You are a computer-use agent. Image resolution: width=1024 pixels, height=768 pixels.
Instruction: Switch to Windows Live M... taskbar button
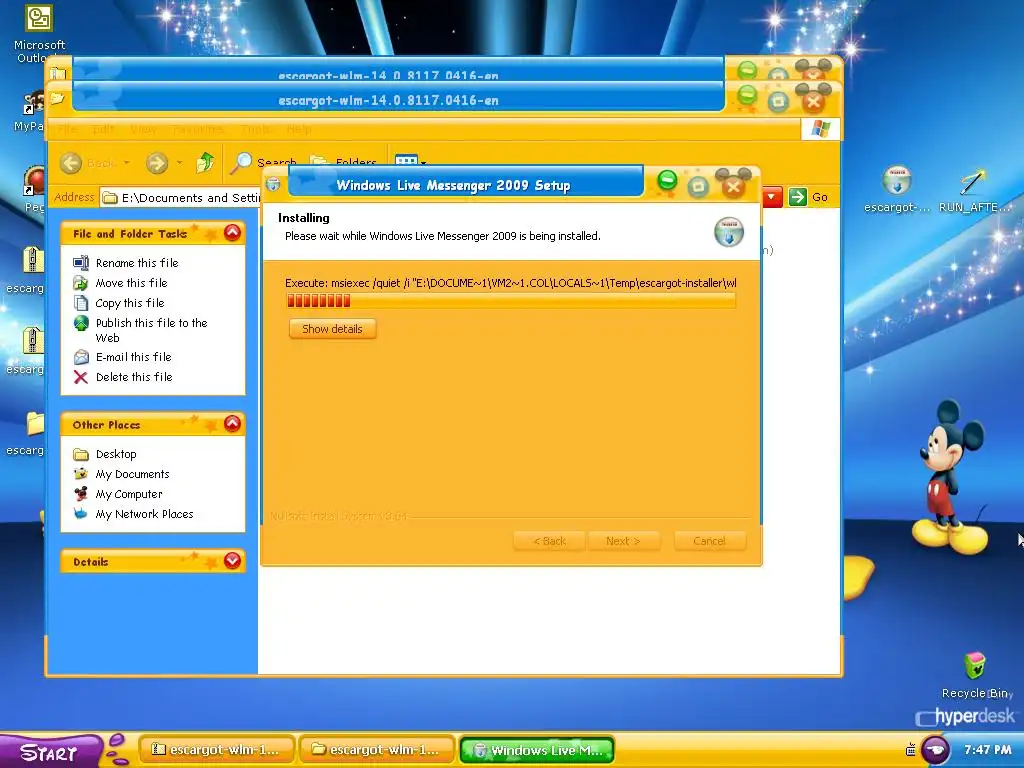tap(537, 750)
